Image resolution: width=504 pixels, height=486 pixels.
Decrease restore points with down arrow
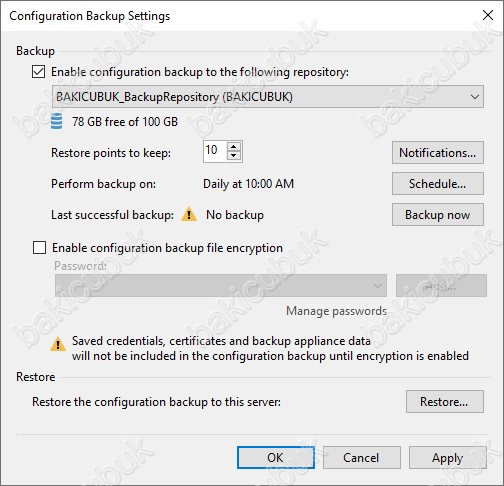(234, 156)
